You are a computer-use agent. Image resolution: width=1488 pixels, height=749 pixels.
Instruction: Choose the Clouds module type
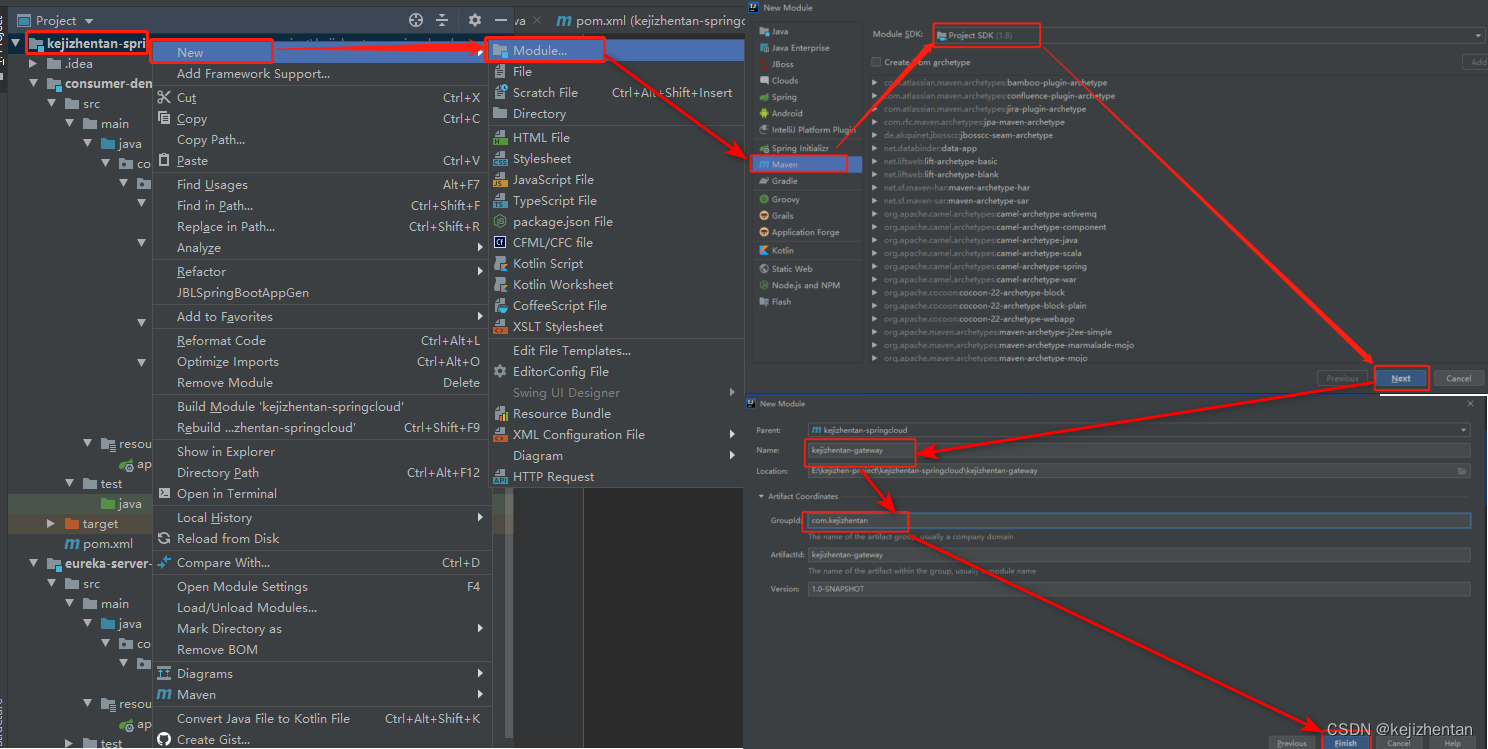click(x=785, y=80)
